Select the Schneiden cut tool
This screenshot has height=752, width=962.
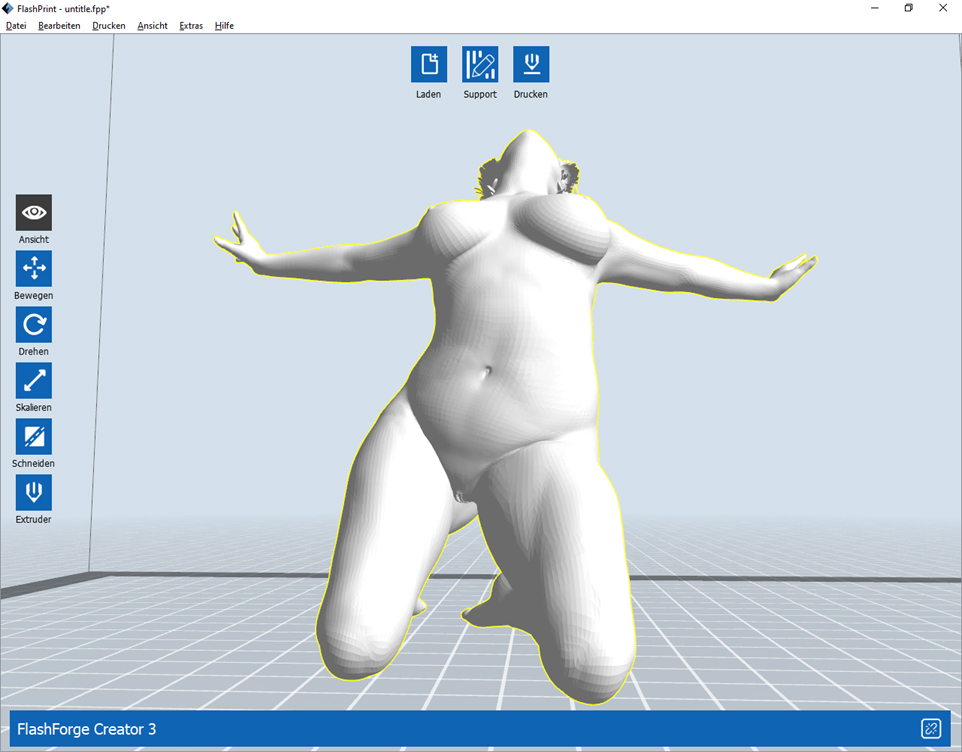(x=34, y=436)
